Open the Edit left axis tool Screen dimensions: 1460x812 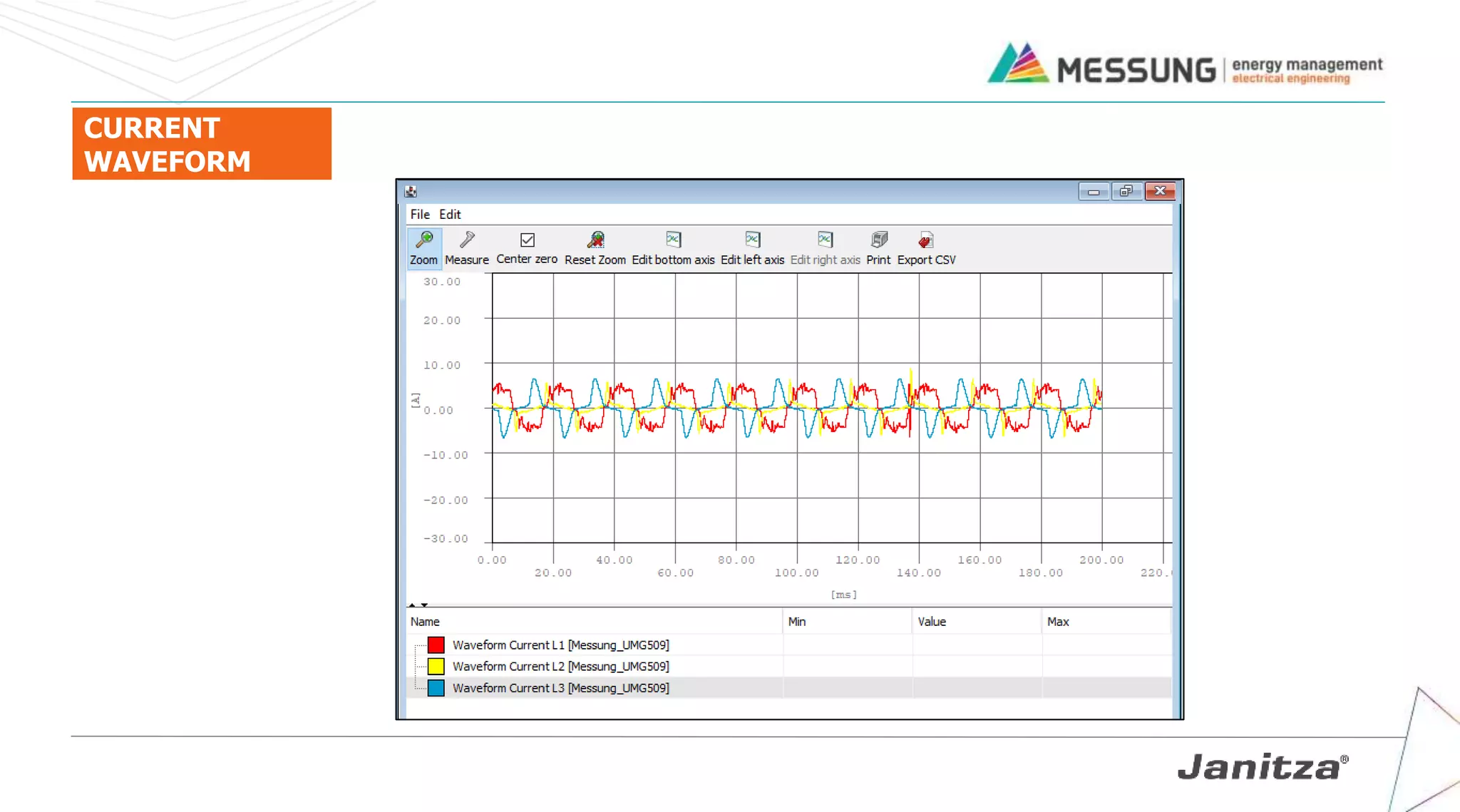click(752, 240)
